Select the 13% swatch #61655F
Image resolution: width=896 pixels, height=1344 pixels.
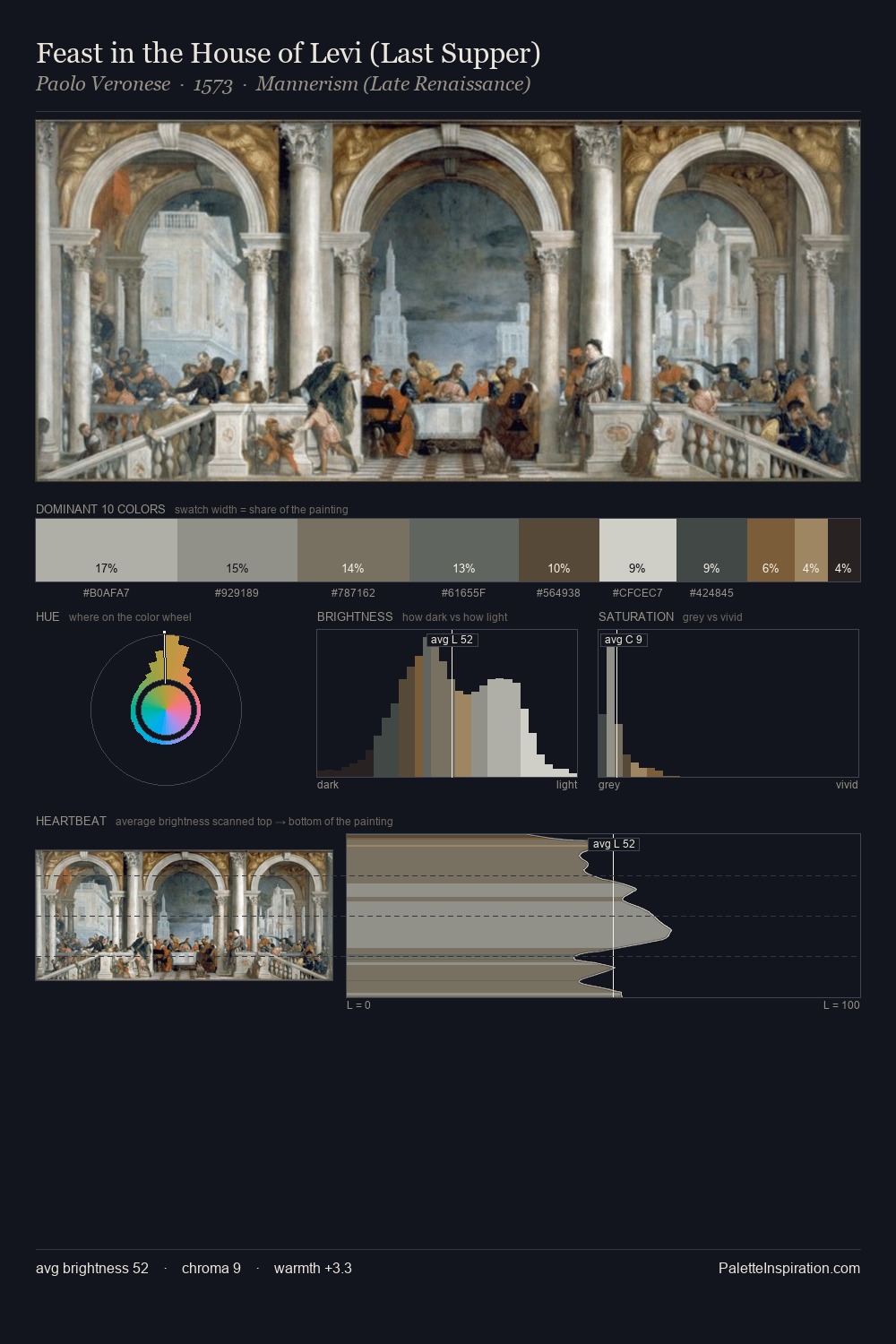[464, 550]
